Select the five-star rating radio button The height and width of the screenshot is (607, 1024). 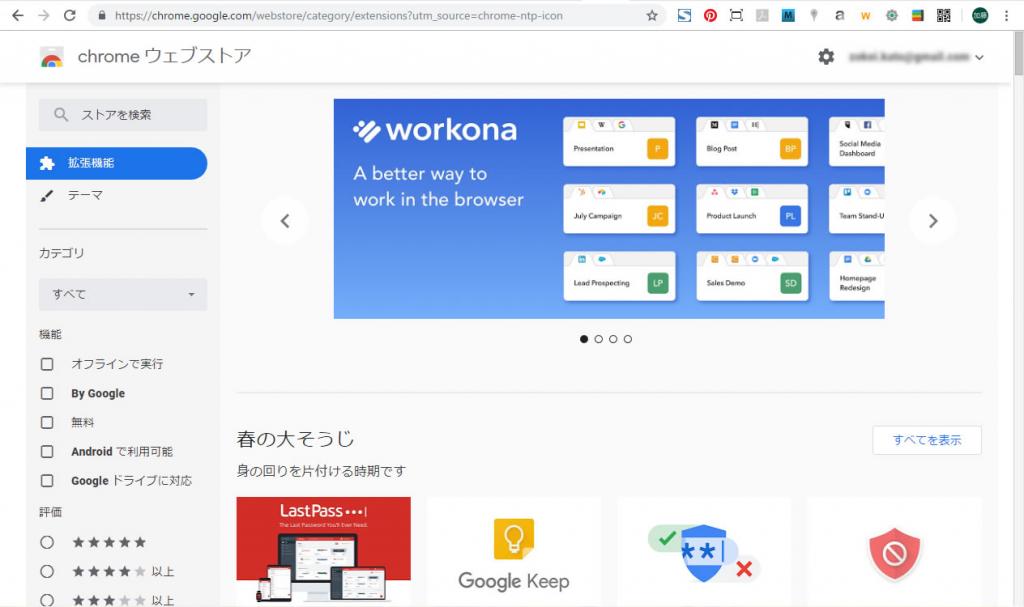[47, 542]
